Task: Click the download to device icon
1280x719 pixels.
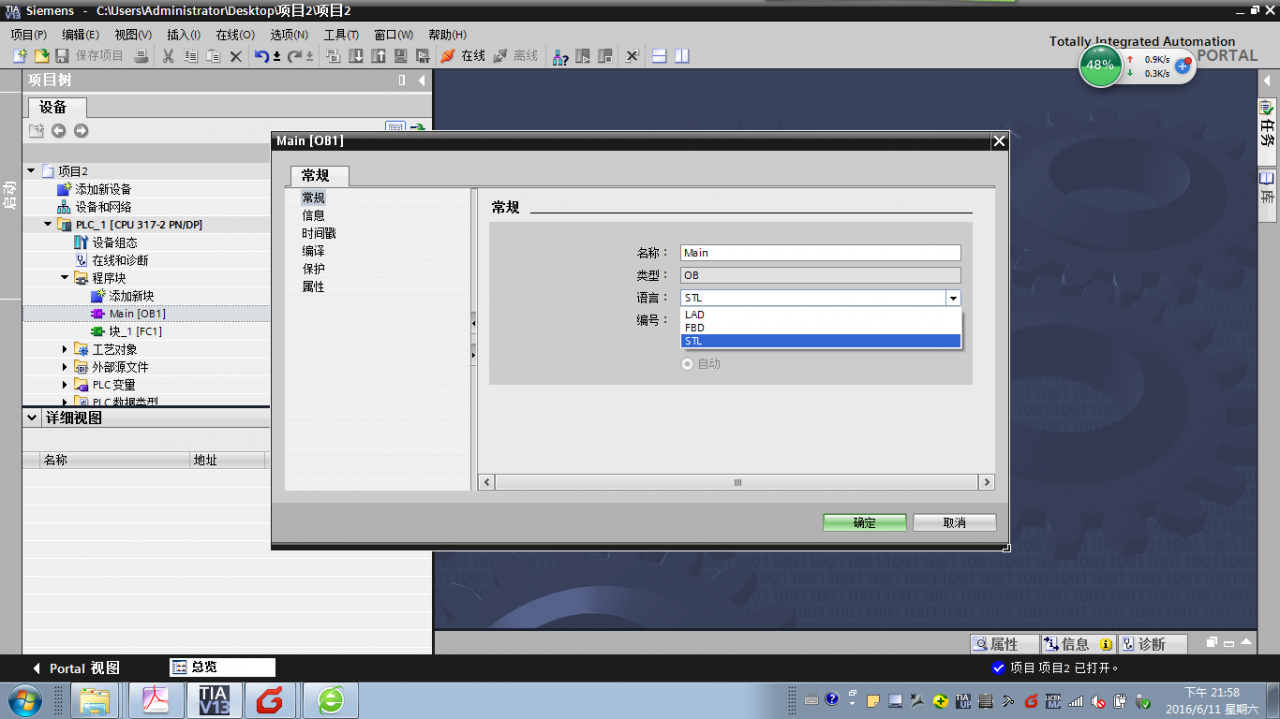Action: 357,56
